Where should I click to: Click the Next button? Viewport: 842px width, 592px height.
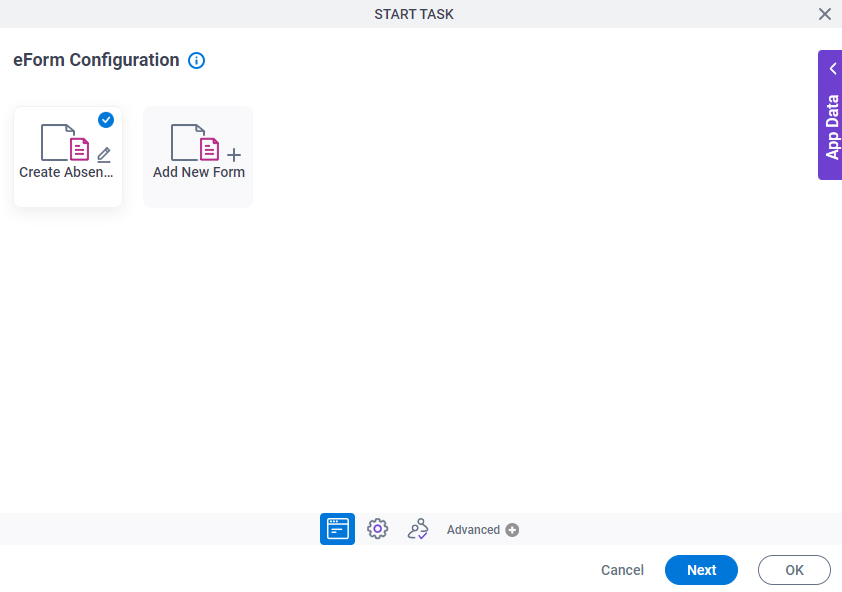pyautogui.click(x=701, y=570)
